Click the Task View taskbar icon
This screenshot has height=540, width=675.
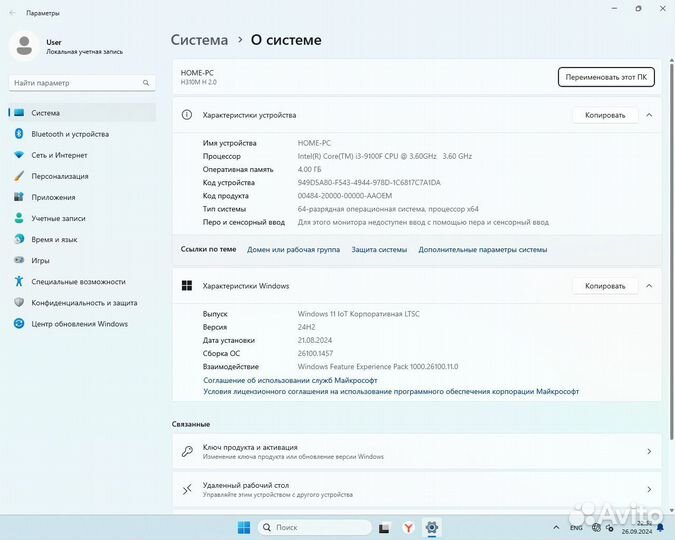[384, 528]
